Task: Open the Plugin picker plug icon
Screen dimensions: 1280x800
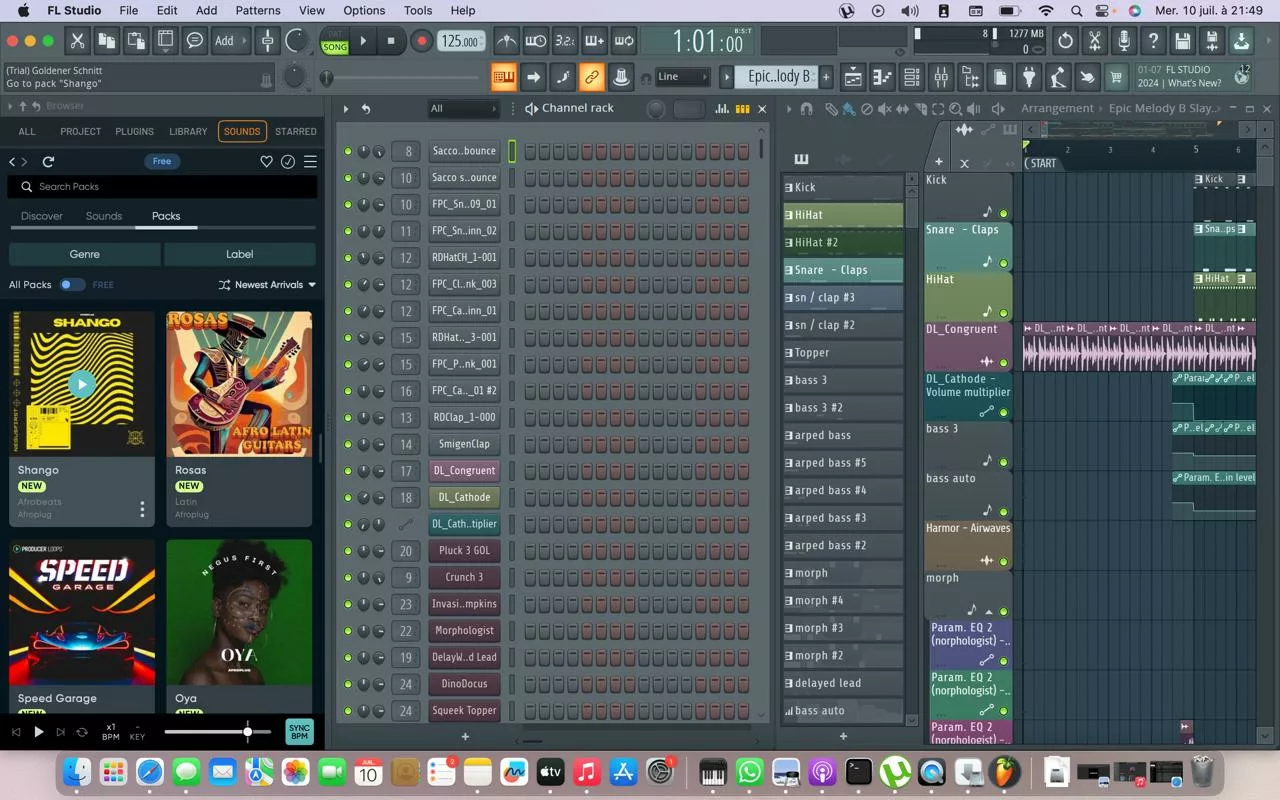Action: [1029, 77]
